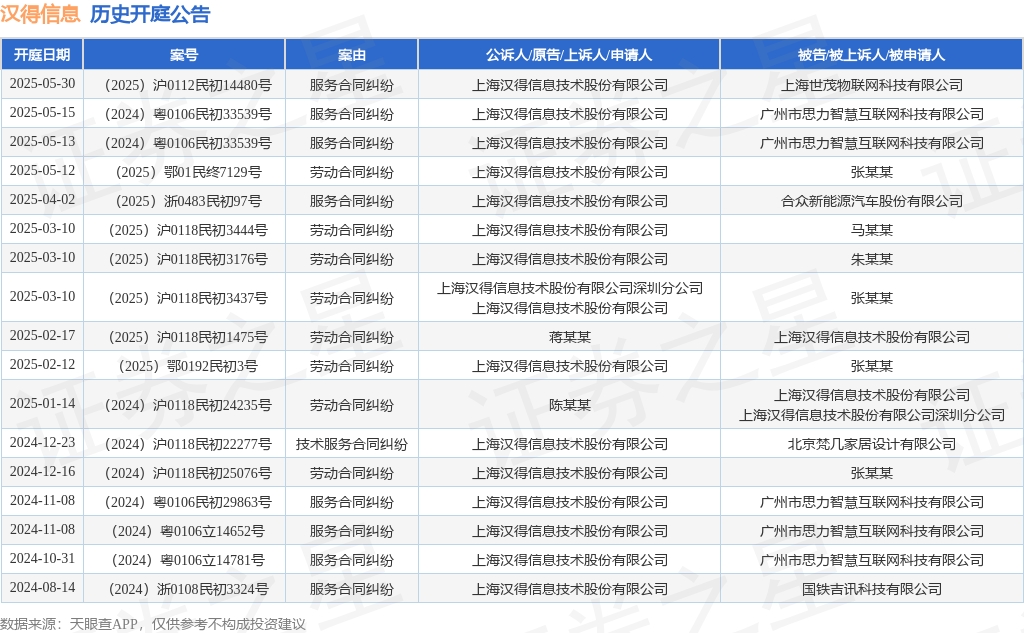Click case number (2024)粤0106立14781号
Screen dimensions: 1024x633
point(187,560)
